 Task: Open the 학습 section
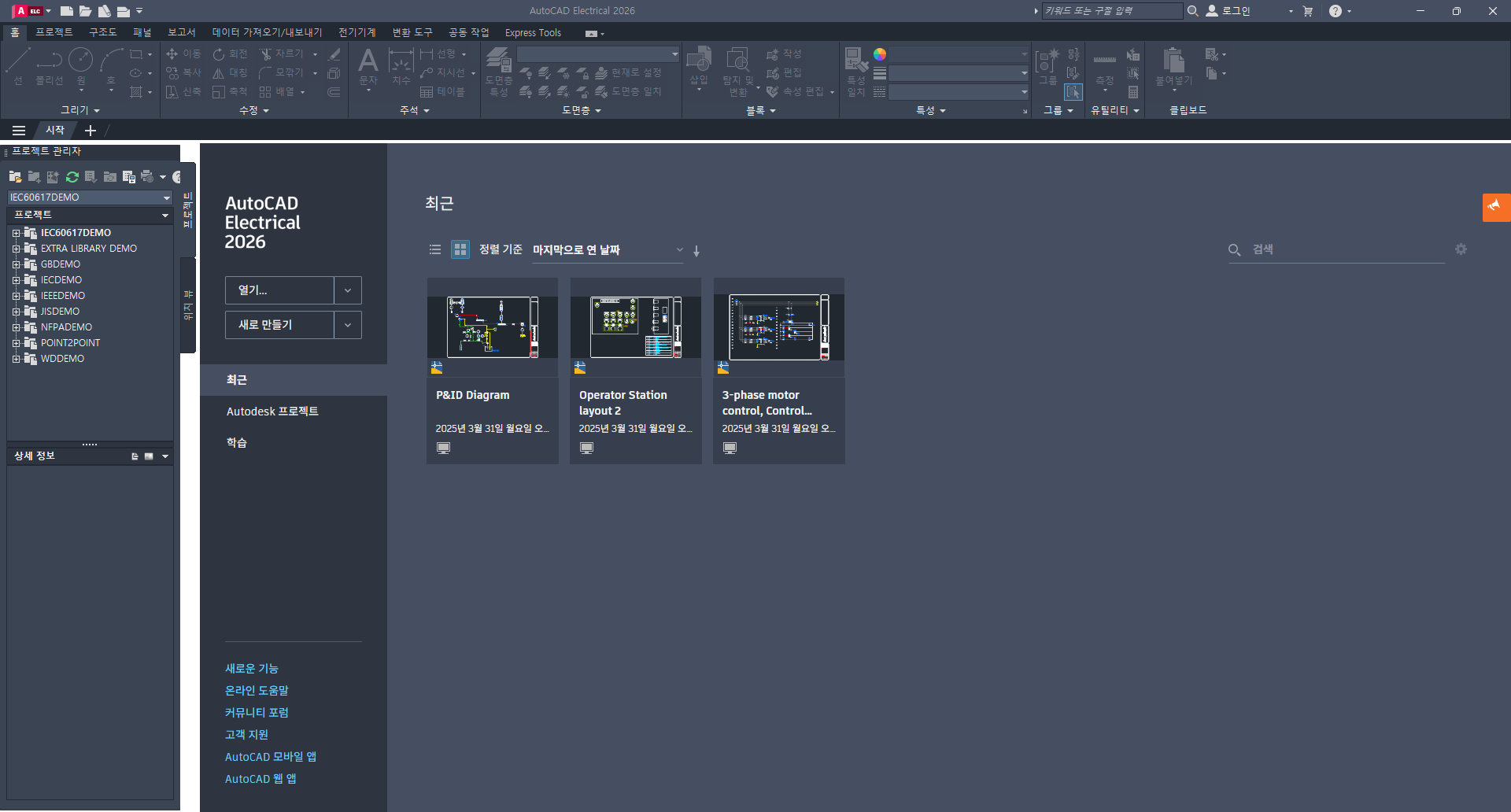[x=237, y=443]
